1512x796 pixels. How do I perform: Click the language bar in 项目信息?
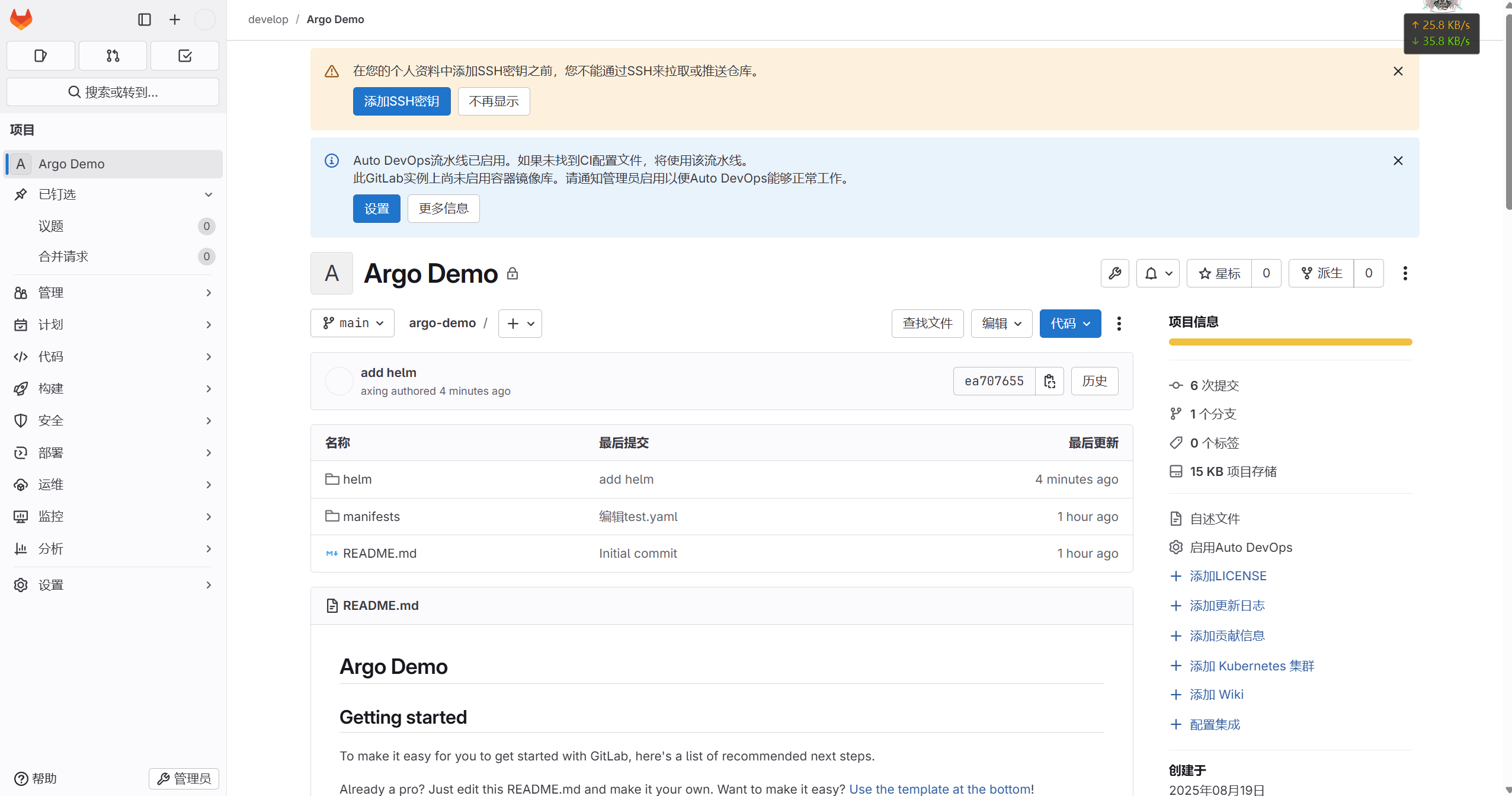coord(1290,342)
